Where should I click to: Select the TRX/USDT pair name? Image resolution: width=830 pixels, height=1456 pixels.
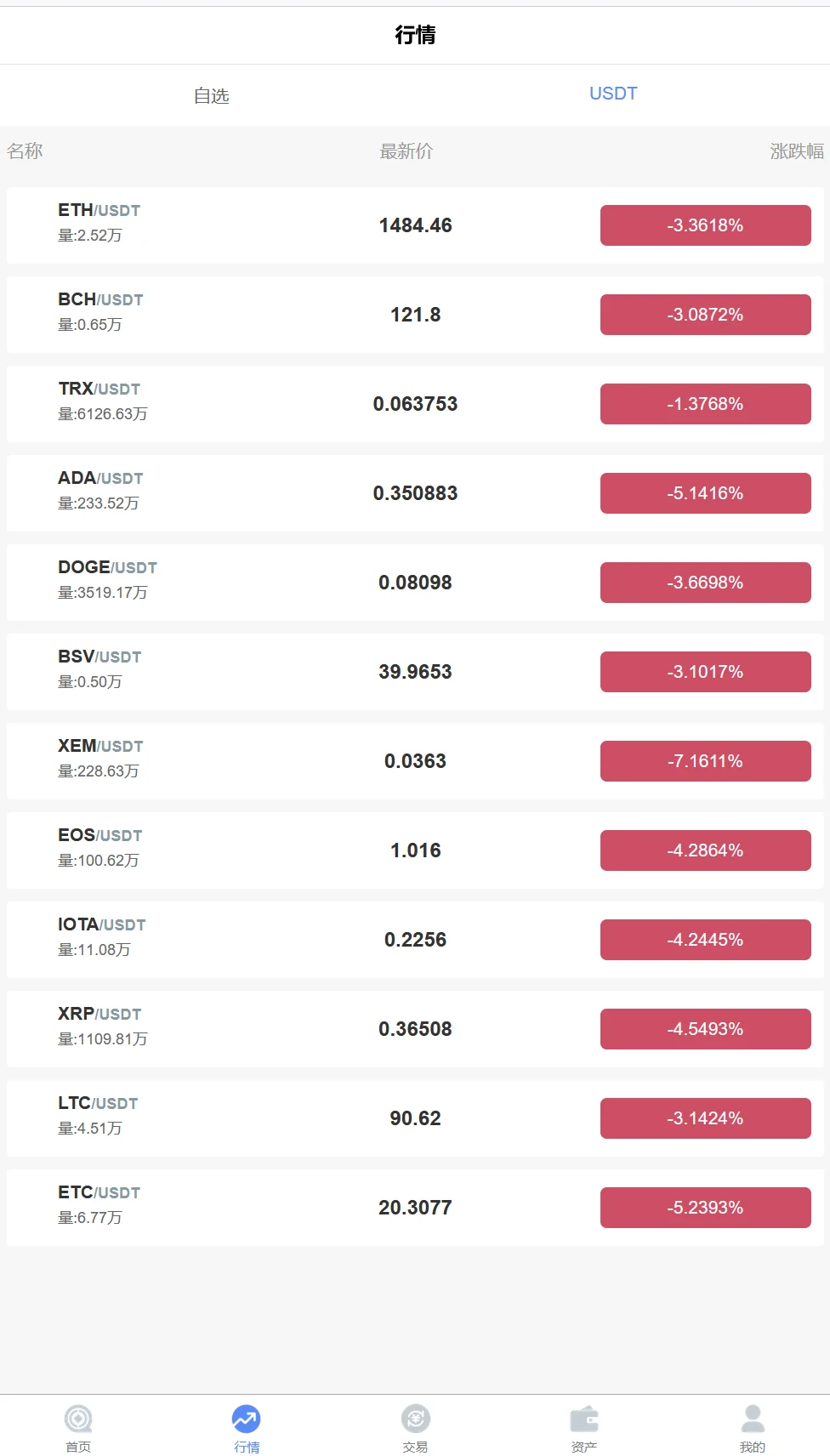coord(99,389)
